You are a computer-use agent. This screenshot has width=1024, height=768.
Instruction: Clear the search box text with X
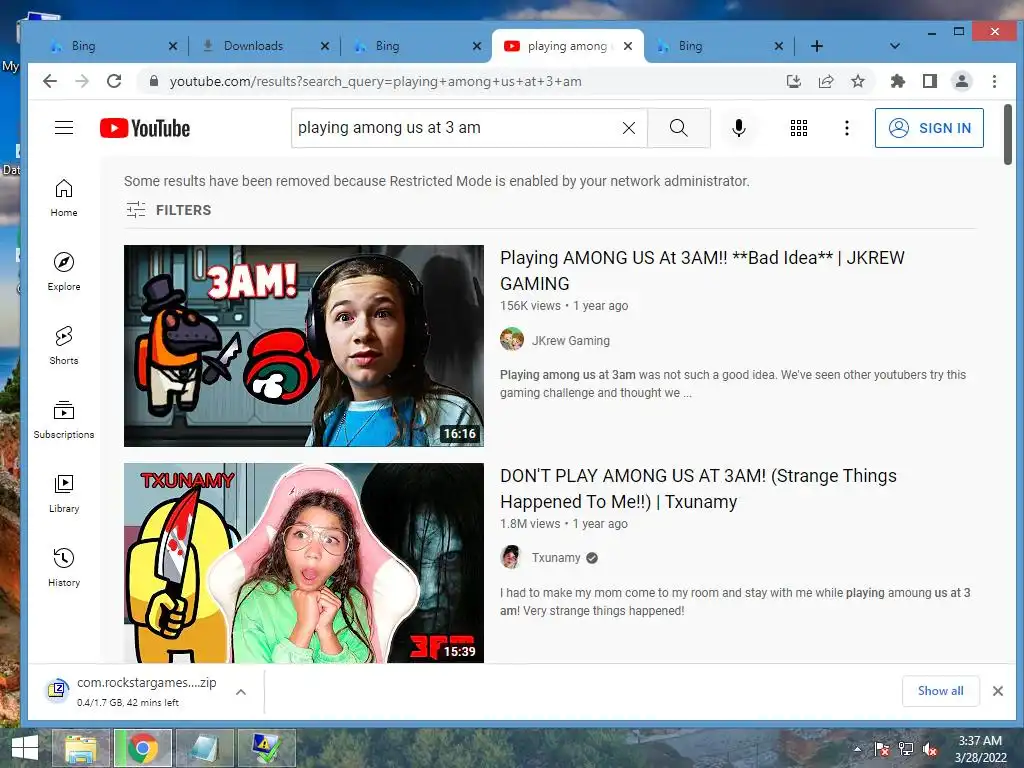click(x=628, y=128)
